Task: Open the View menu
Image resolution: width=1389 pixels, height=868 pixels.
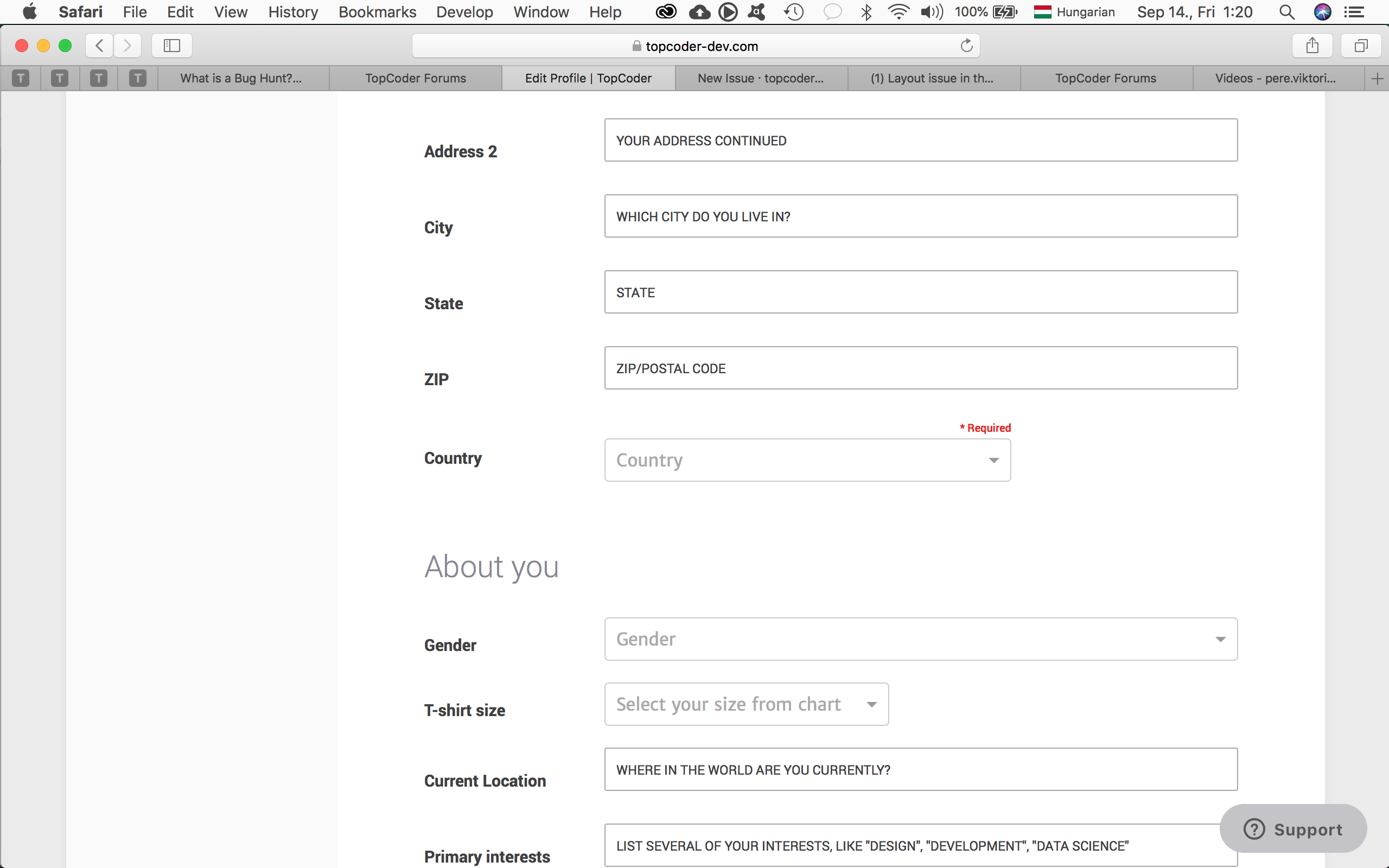Action: [x=231, y=11]
